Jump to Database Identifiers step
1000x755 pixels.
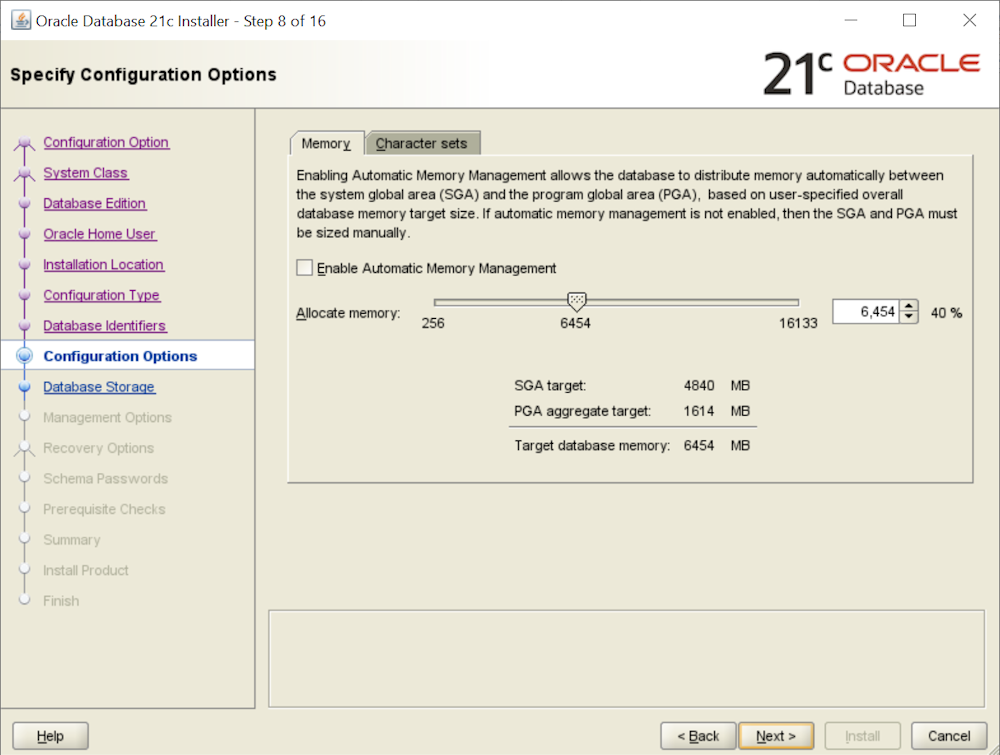coord(105,326)
